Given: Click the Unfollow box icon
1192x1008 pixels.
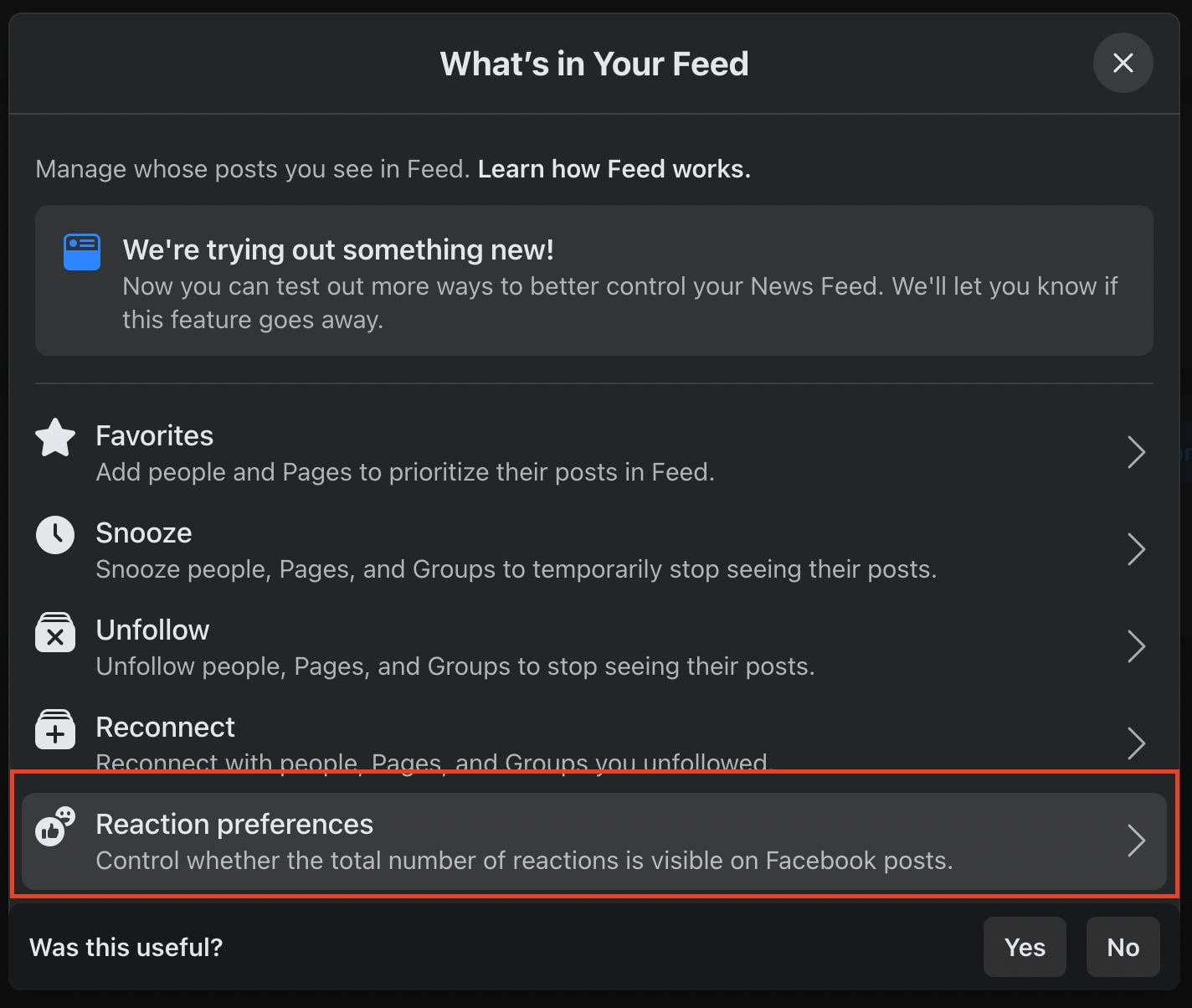Looking at the screenshot, I should 55,632.
